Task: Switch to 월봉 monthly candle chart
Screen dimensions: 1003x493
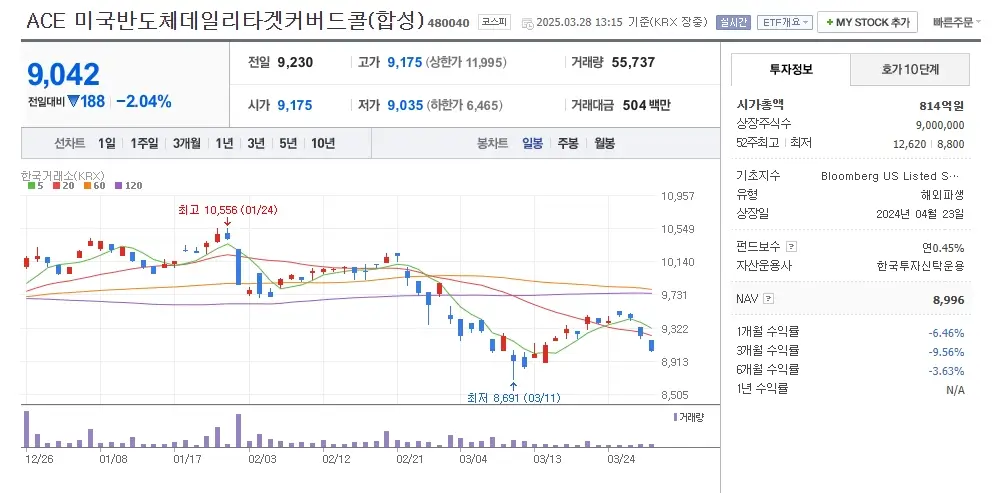Action: point(604,143)
